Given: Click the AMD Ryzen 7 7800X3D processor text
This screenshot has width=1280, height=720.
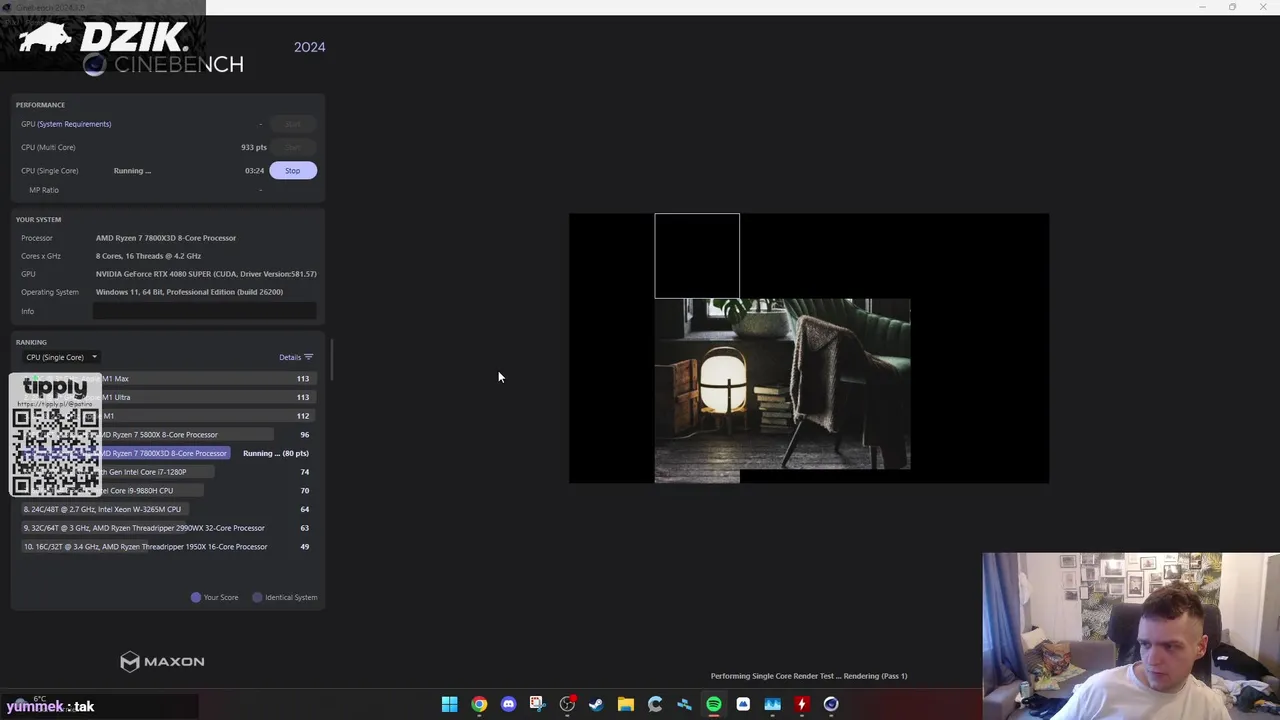Looking at the screenshot, I should point(166,238).
